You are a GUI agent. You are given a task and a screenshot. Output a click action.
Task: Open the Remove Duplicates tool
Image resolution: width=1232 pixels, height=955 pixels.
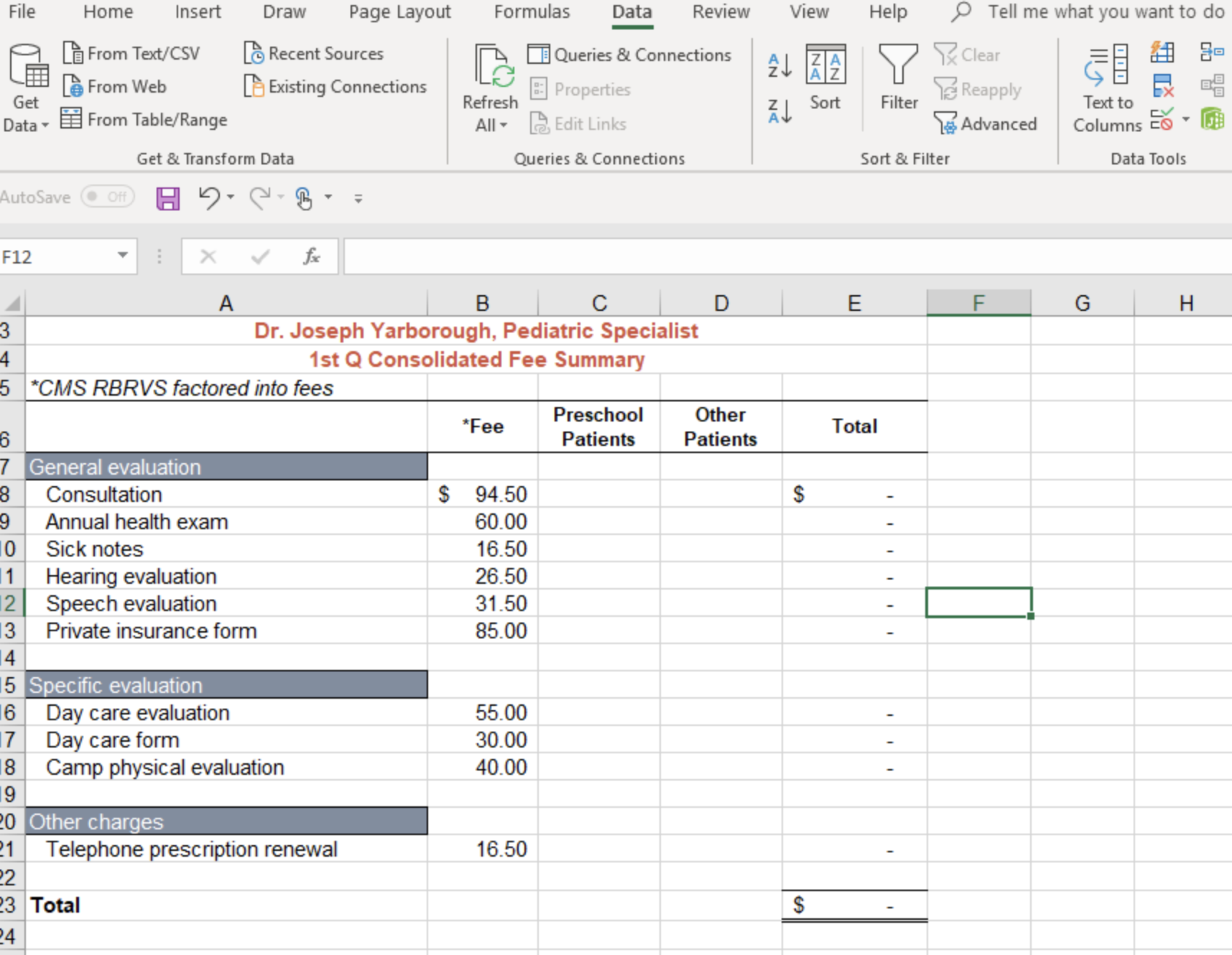click(1163, 85)
